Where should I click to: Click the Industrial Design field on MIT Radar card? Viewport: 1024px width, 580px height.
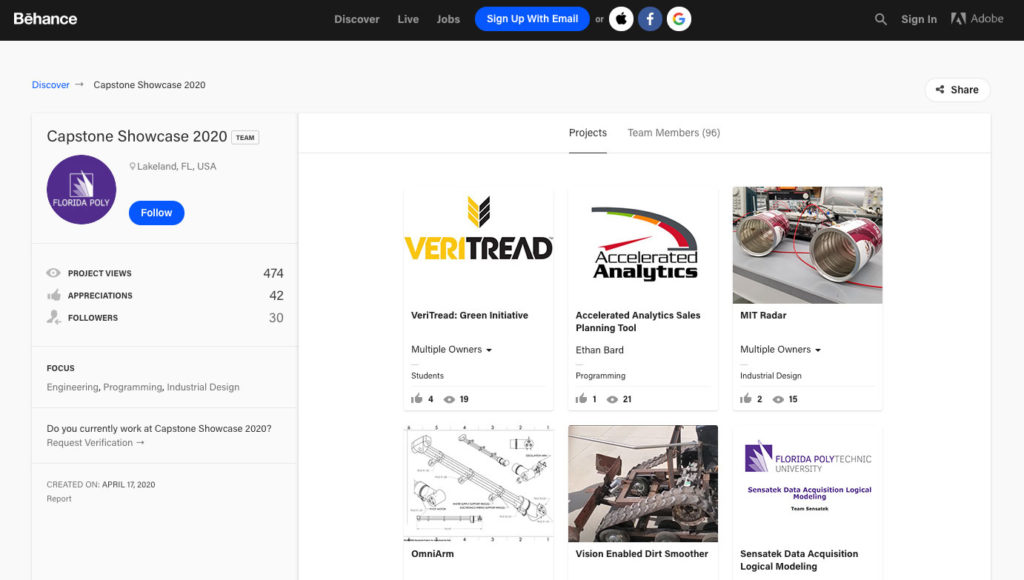click(771, 376)
